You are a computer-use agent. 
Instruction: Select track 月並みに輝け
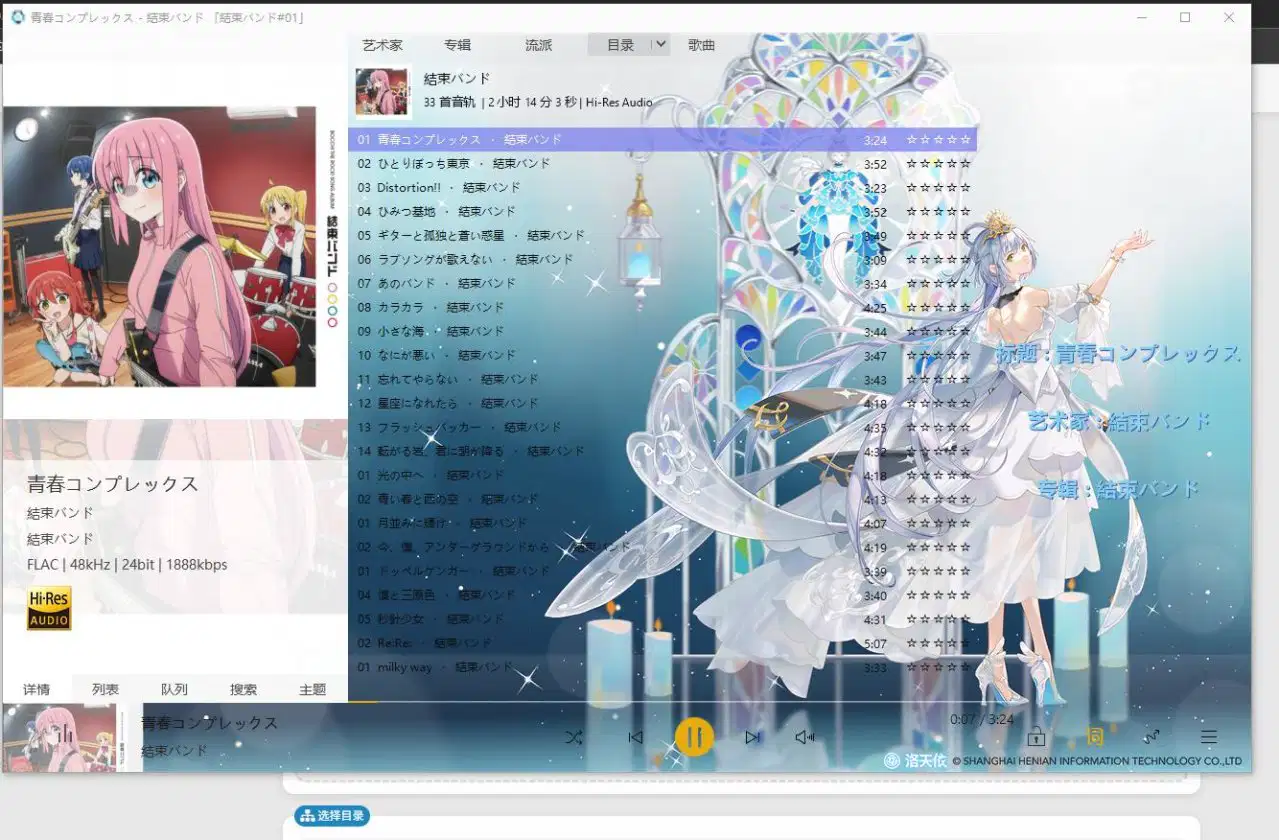[x=662, y=524]
